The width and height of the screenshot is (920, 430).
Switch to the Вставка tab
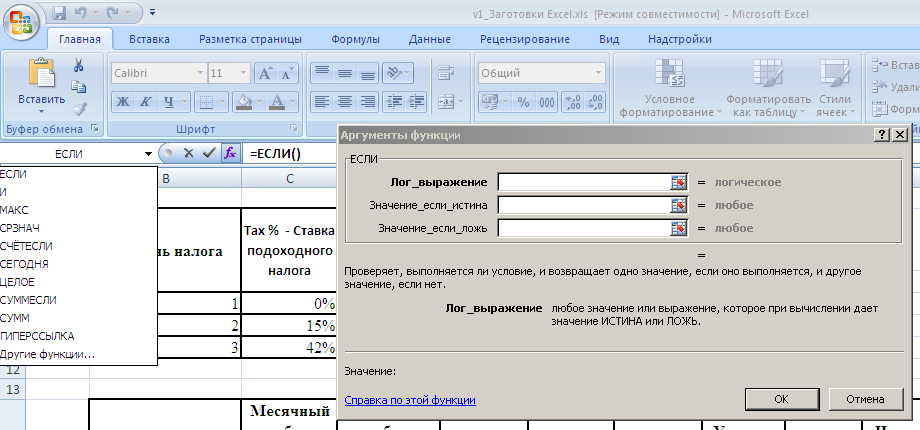(149, 39)
